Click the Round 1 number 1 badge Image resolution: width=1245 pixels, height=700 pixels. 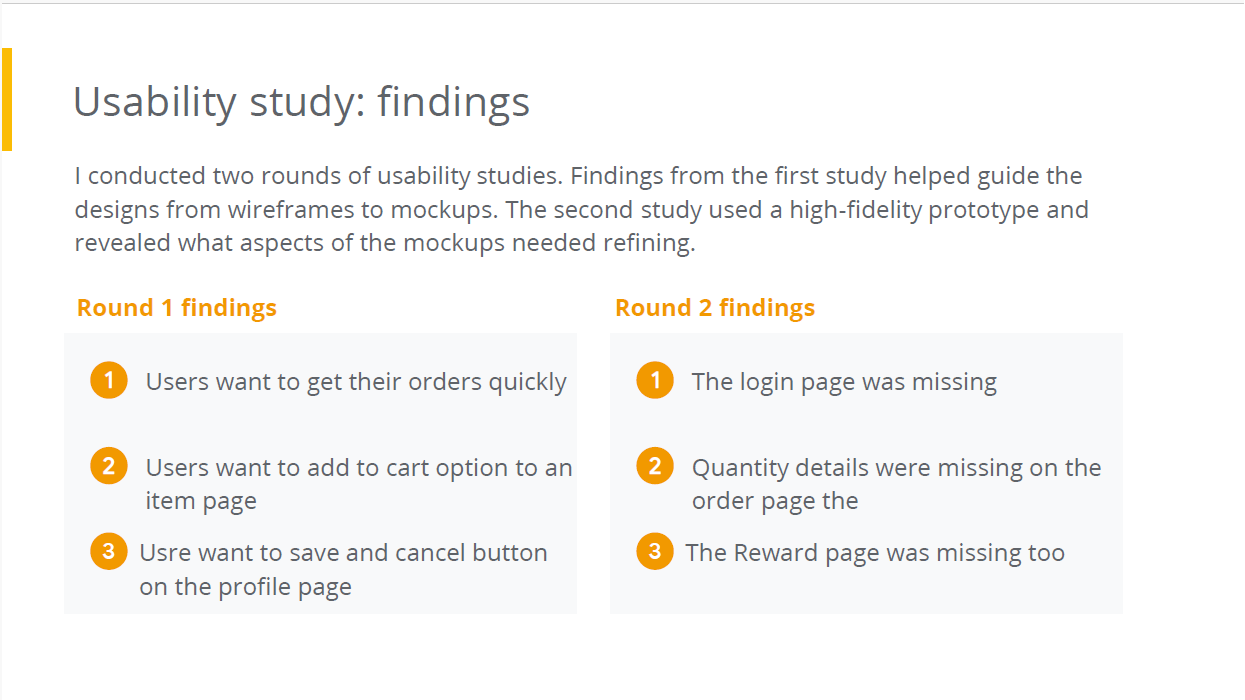(x=109, y=380)
